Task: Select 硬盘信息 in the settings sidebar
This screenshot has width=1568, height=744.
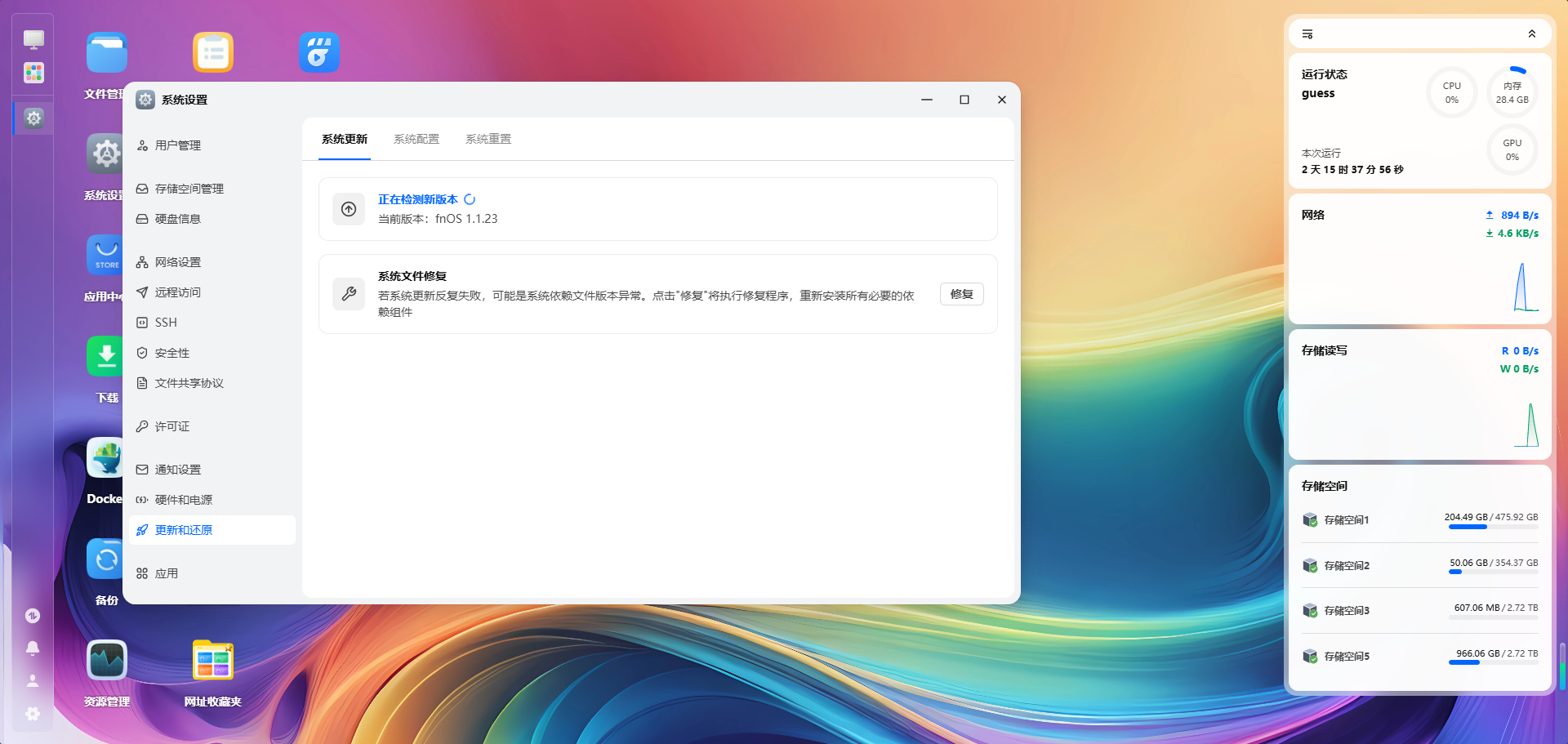Action: (x=212, y=219)
